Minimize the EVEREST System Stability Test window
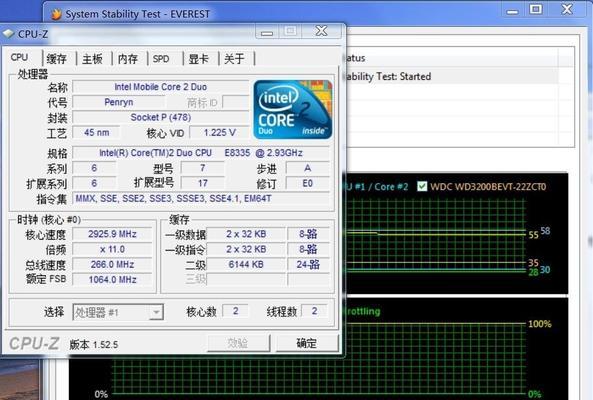The height and width of the screenshot is (400, 593). click(x=512, y=10)
